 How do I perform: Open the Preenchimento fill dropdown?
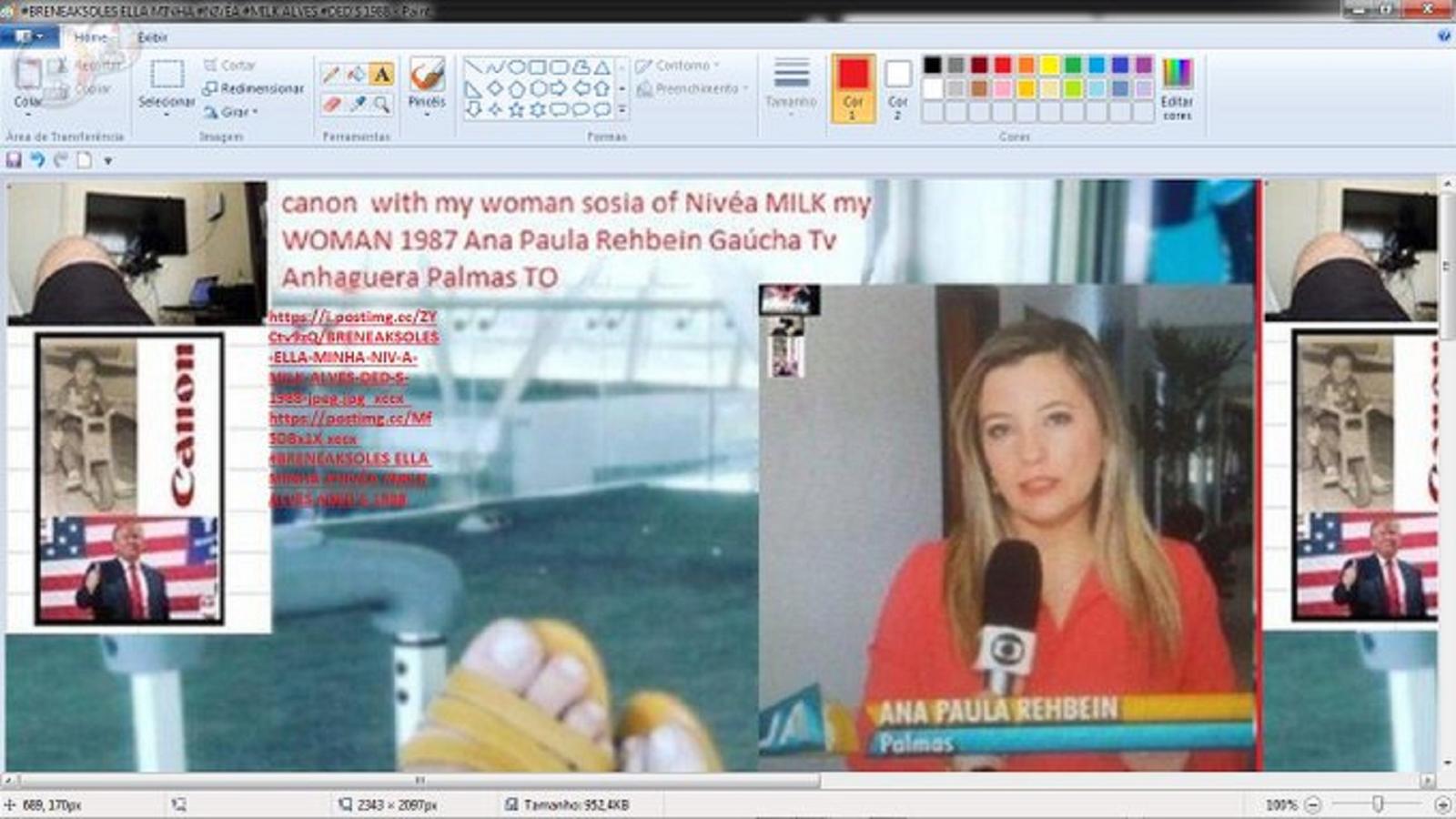pyautogui.click(x=692, y=89)
